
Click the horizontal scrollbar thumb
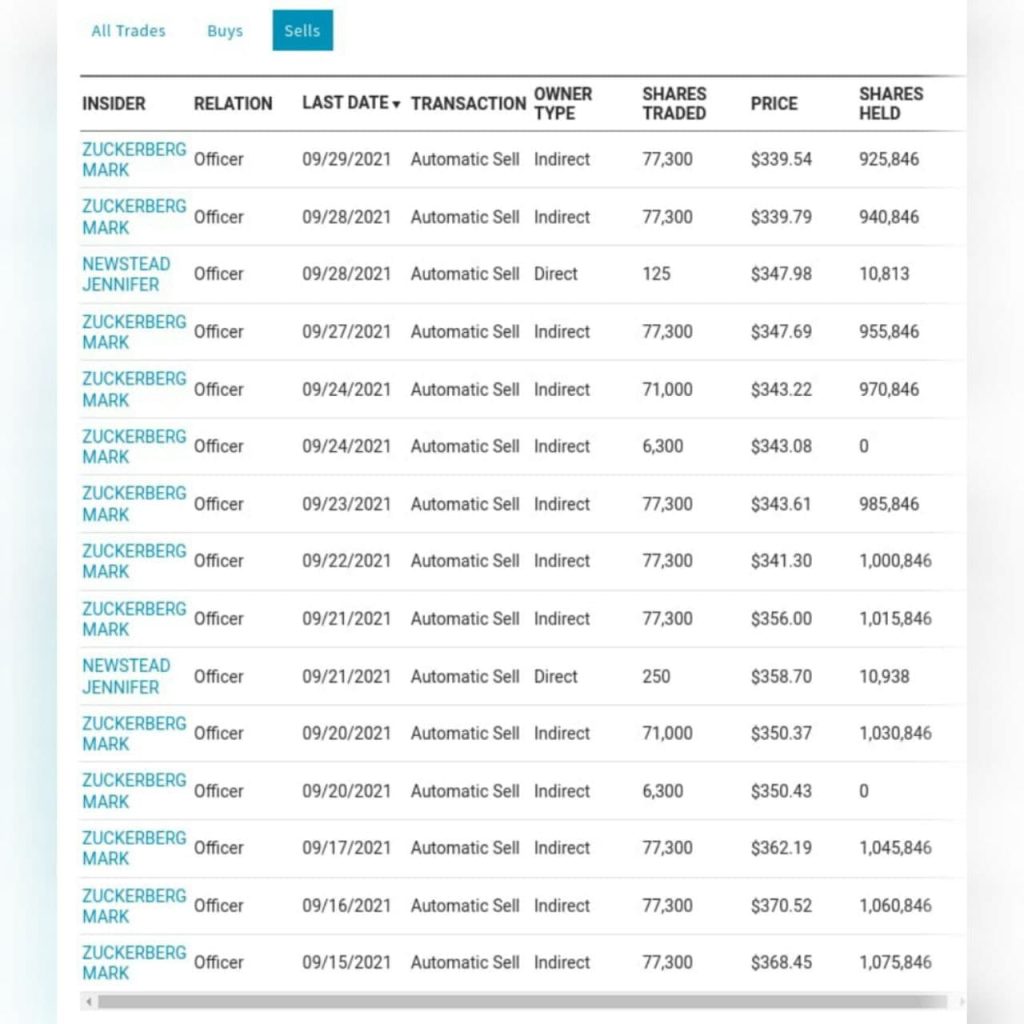pyautogui.click(x=522, y=1001)
